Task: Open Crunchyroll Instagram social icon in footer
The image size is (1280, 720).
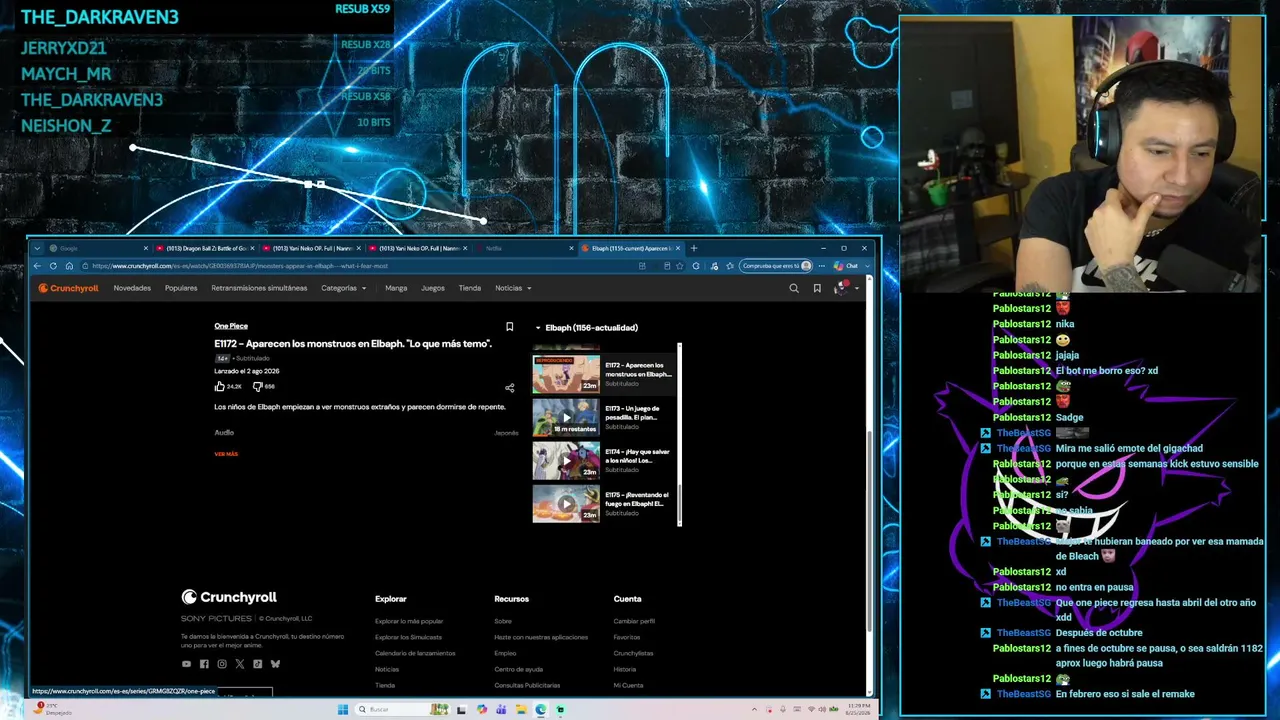Action: tap(222, 664)
